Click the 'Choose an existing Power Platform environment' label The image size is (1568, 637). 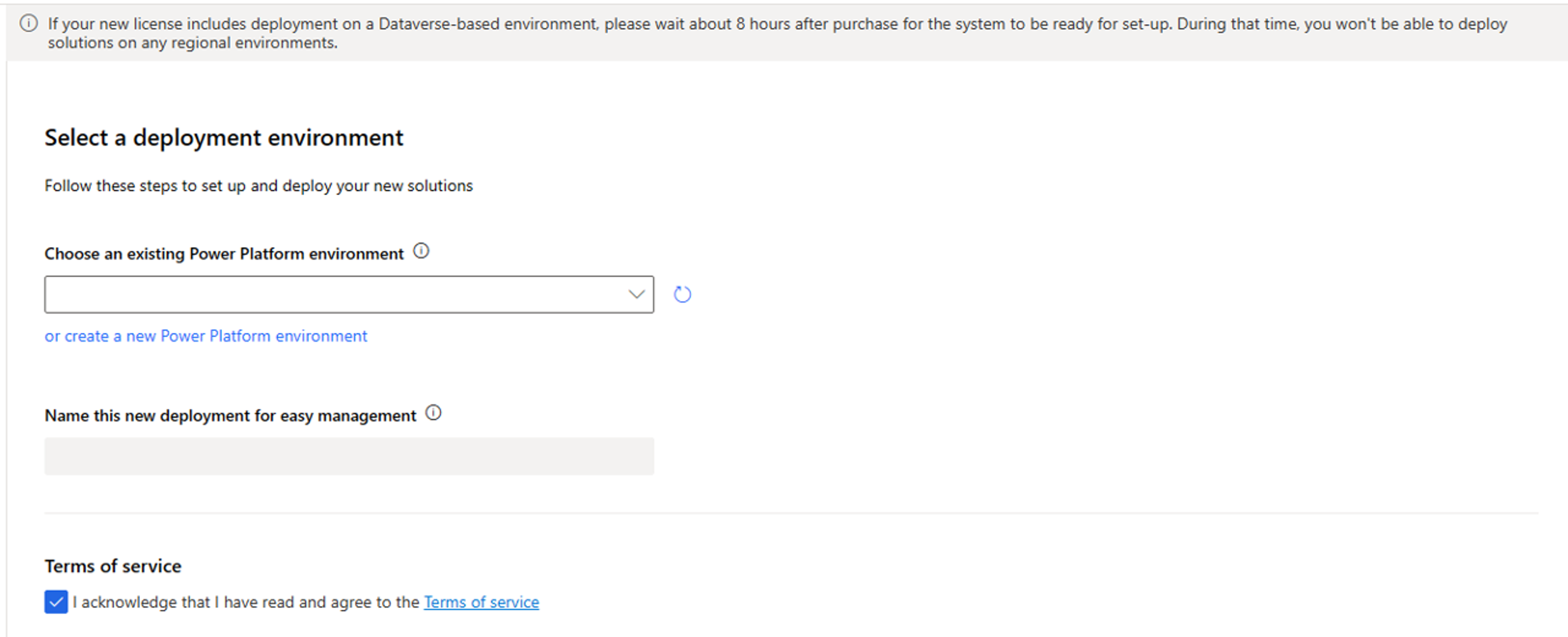point(223,254)
